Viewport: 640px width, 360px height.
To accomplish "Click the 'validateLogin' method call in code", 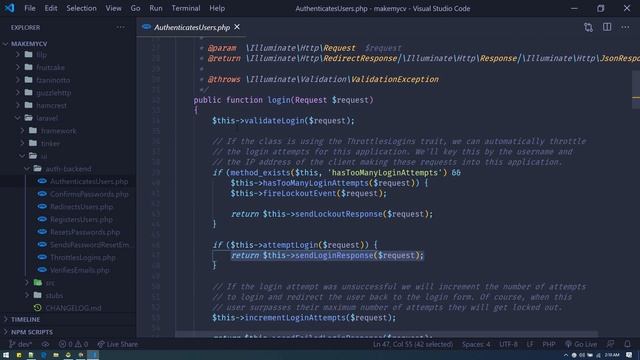I will 274,121.
